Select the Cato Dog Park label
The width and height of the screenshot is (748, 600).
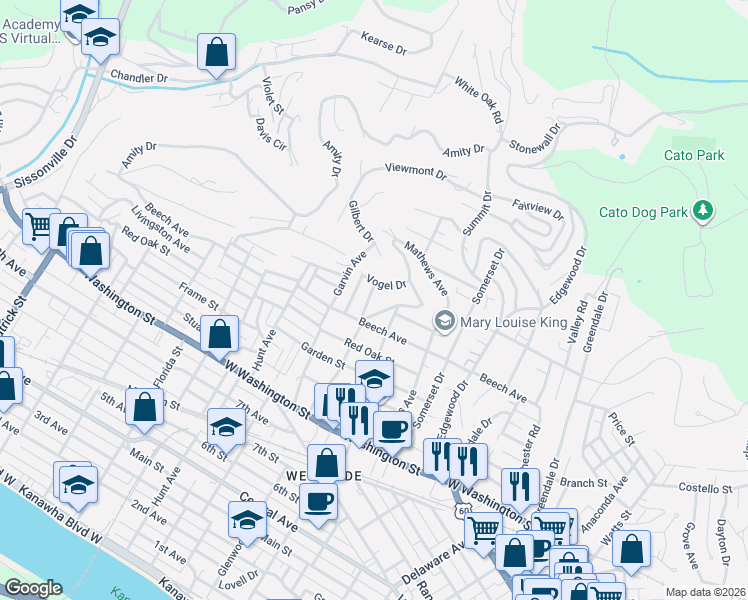tap(643, 212)
